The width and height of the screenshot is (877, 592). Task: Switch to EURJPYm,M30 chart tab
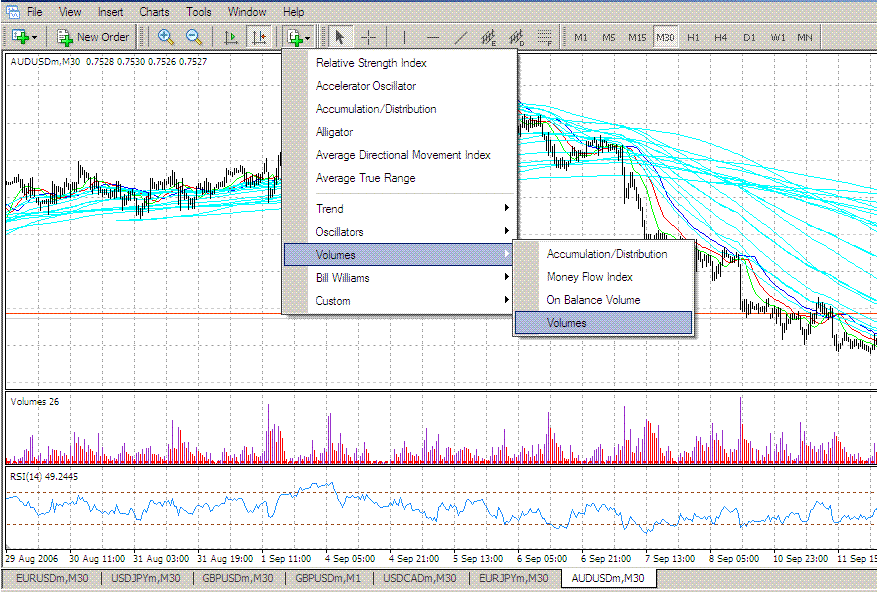[x=513, y=578]
